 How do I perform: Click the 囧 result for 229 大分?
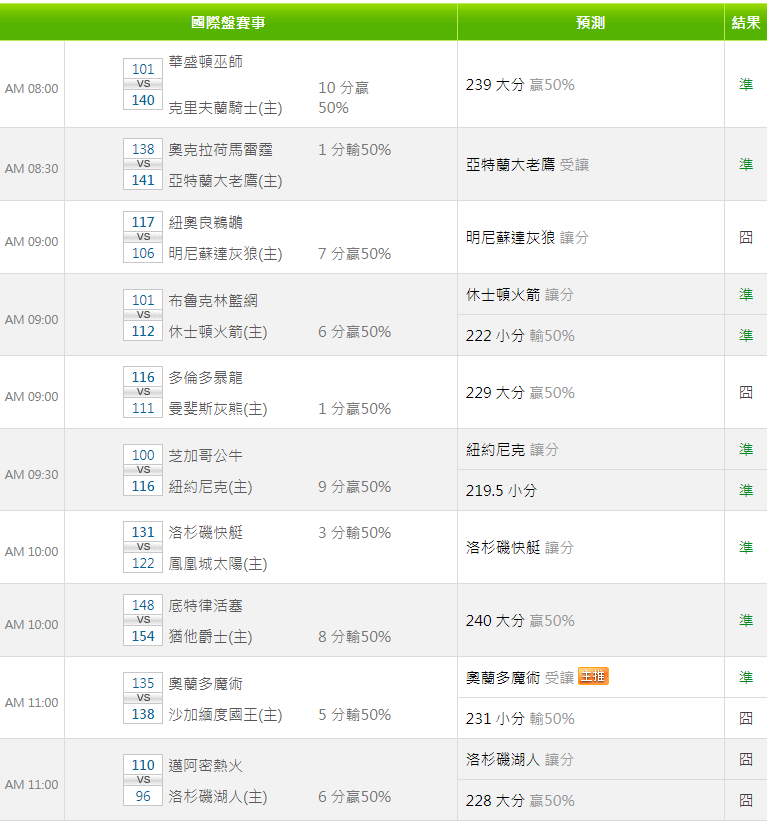coord(746,392)
